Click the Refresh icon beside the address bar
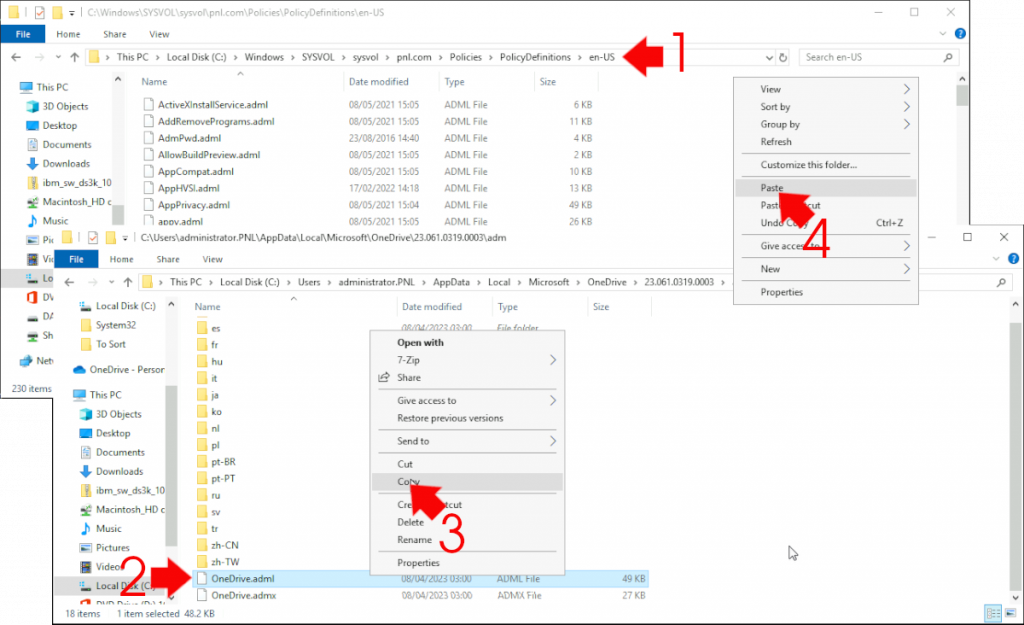Viewport: 1024px width, 625px height. tap(783, 57)
